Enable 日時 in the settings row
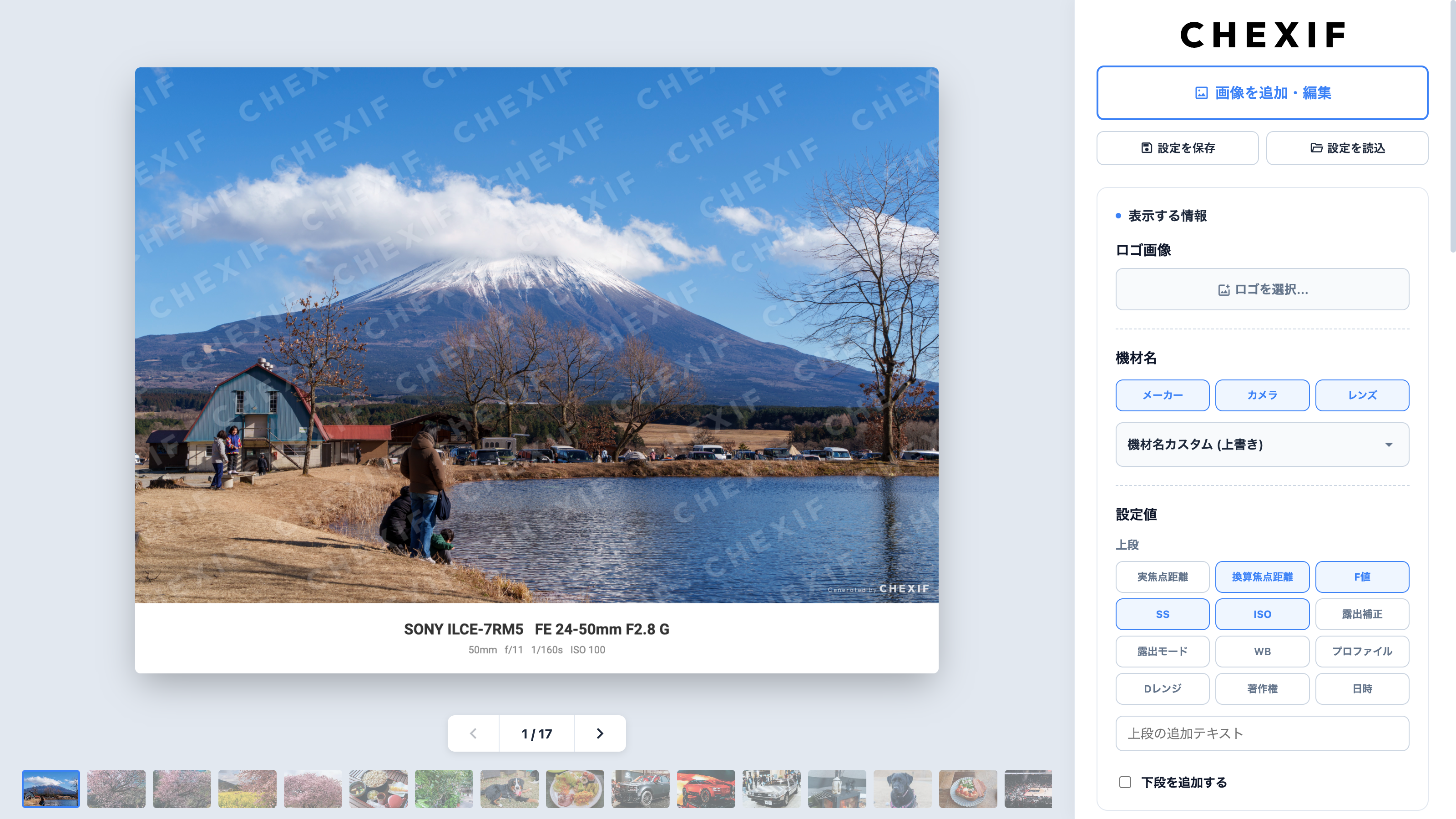This screenshot has height=819, width=1456. (1362, 689)
